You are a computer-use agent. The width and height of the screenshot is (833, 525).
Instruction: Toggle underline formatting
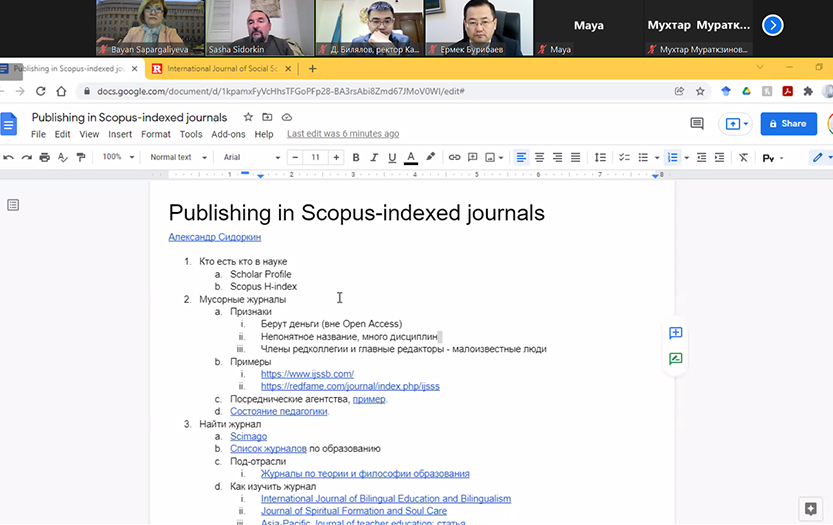391,157
